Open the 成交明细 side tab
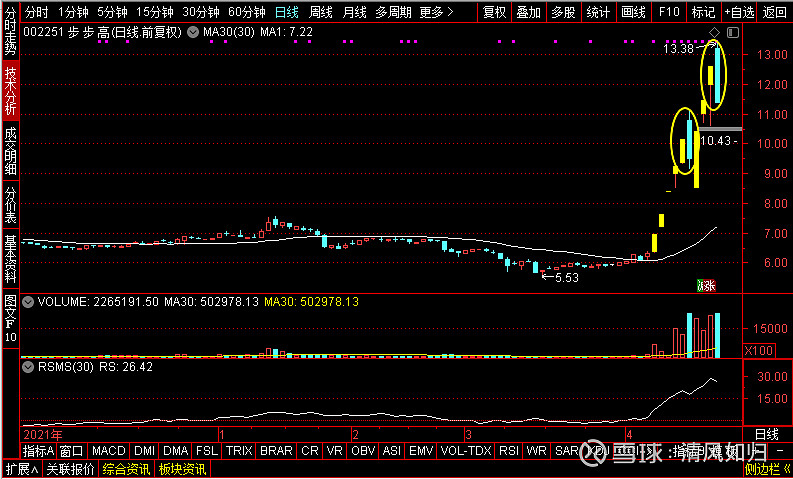This screenshot has width=793, height=479. [10, 152]
